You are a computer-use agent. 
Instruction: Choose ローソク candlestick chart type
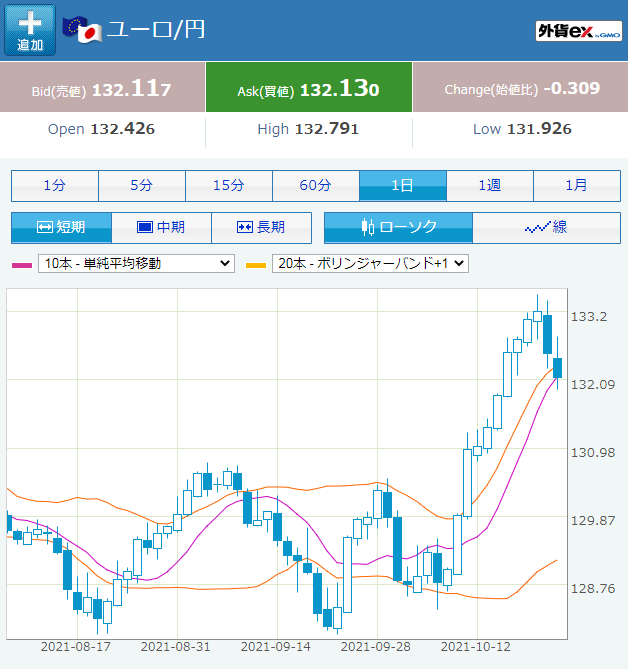tap(398, 228)
